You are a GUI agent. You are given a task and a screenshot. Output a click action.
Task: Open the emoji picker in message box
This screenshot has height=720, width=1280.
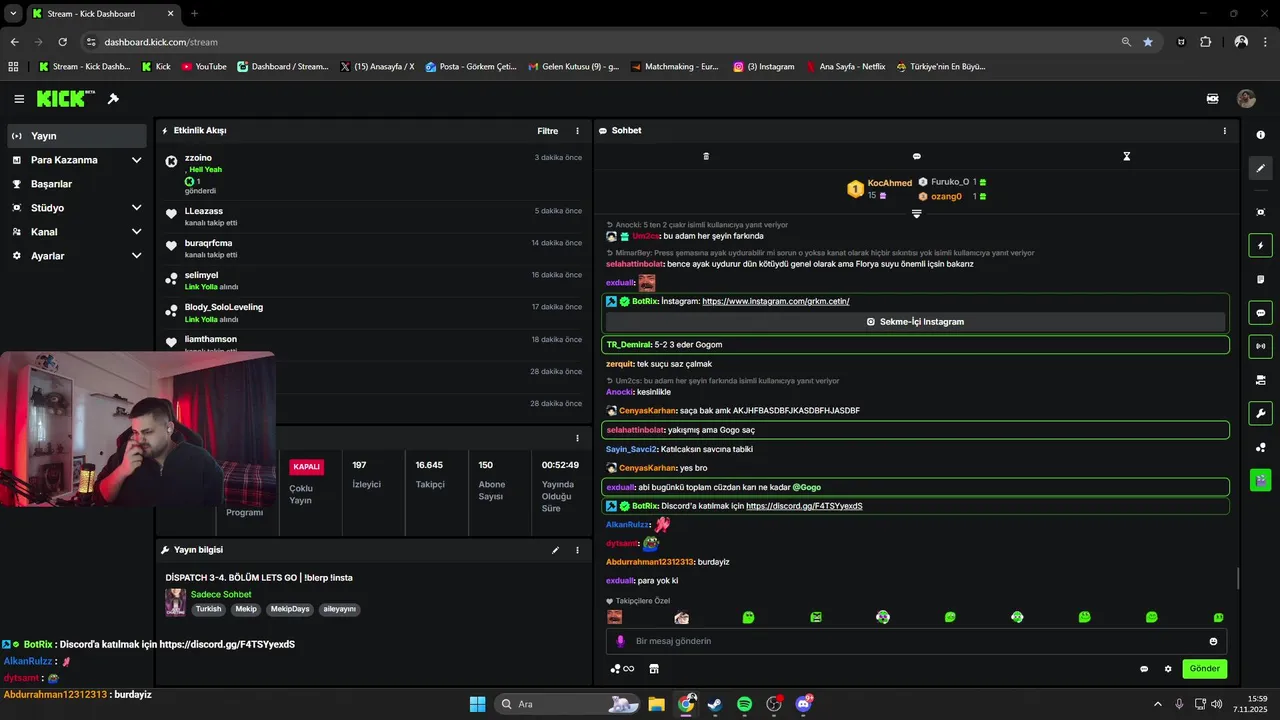click(x=1213, y=641)
